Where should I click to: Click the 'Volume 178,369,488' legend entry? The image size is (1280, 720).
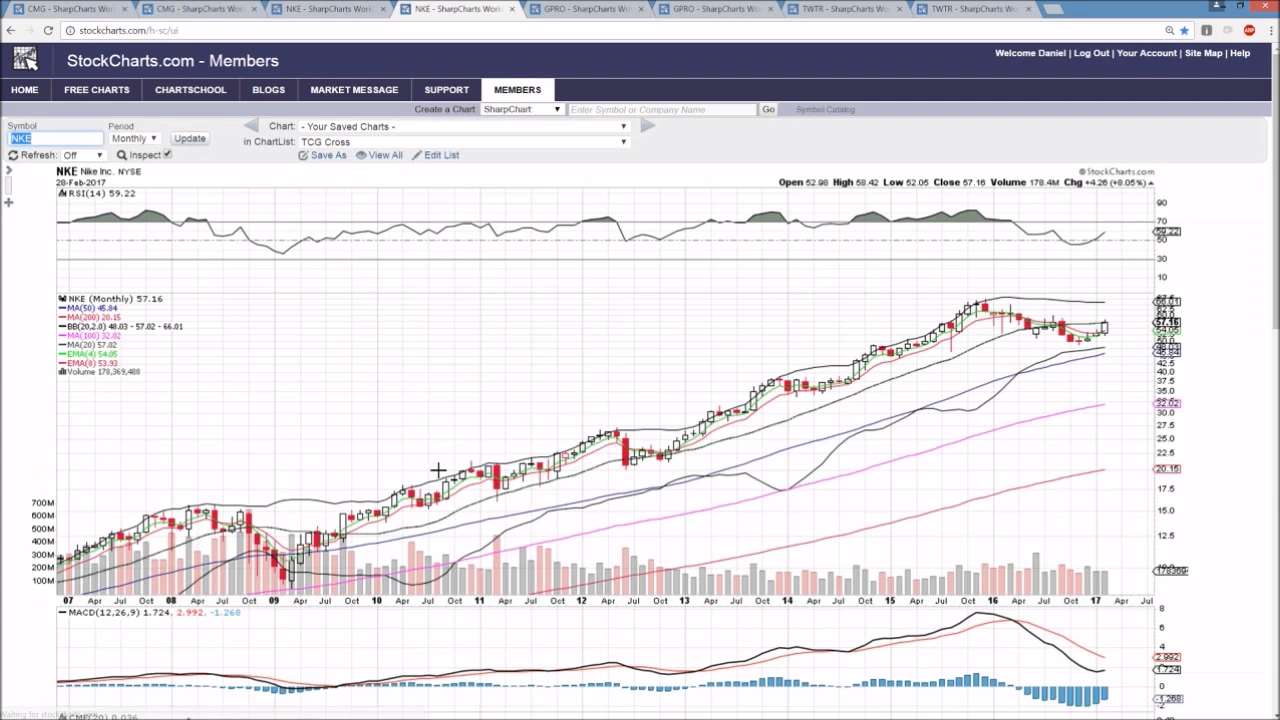pos(99,372)
